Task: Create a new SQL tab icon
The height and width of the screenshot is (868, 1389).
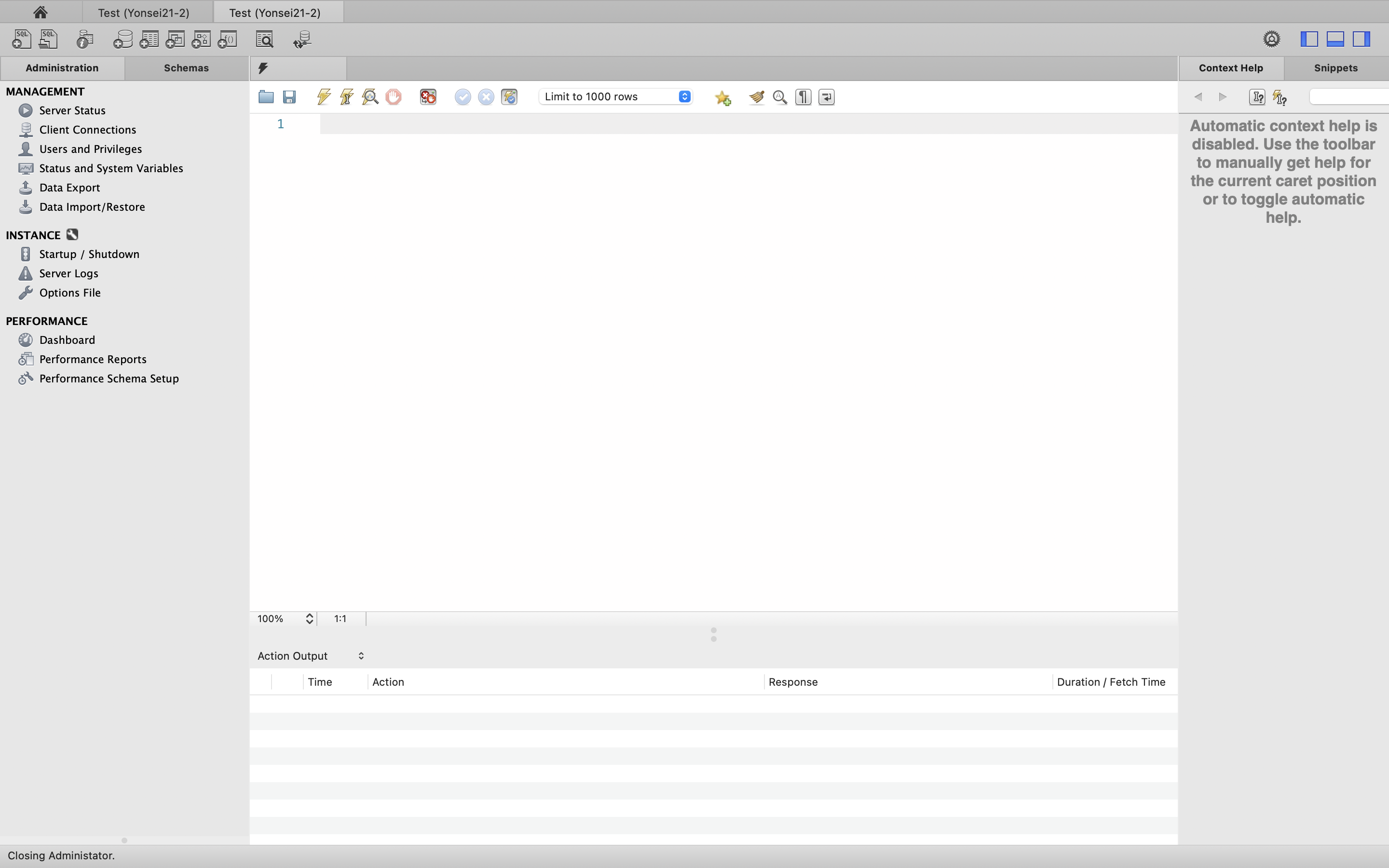Action: [21, 39]
